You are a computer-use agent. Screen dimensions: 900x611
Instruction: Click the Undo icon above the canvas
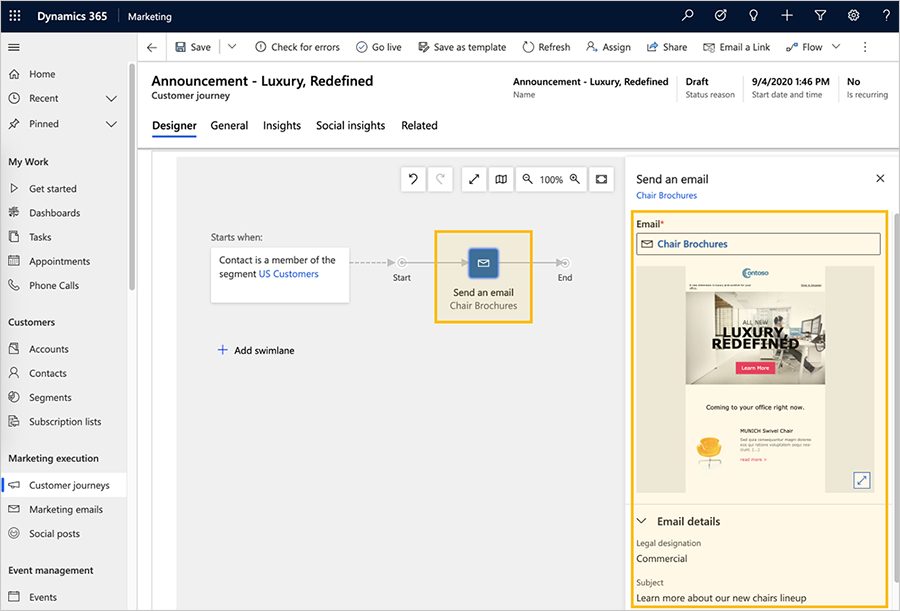click(x=413, y=179)
